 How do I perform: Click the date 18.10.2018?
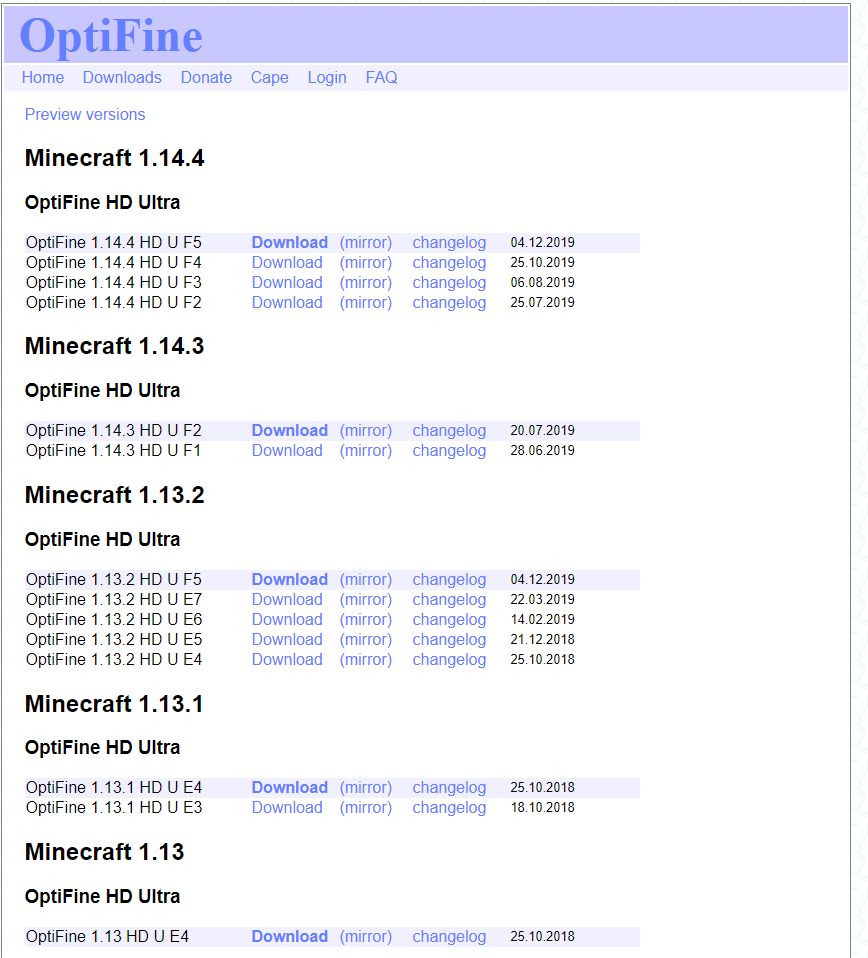pos(542,808)
